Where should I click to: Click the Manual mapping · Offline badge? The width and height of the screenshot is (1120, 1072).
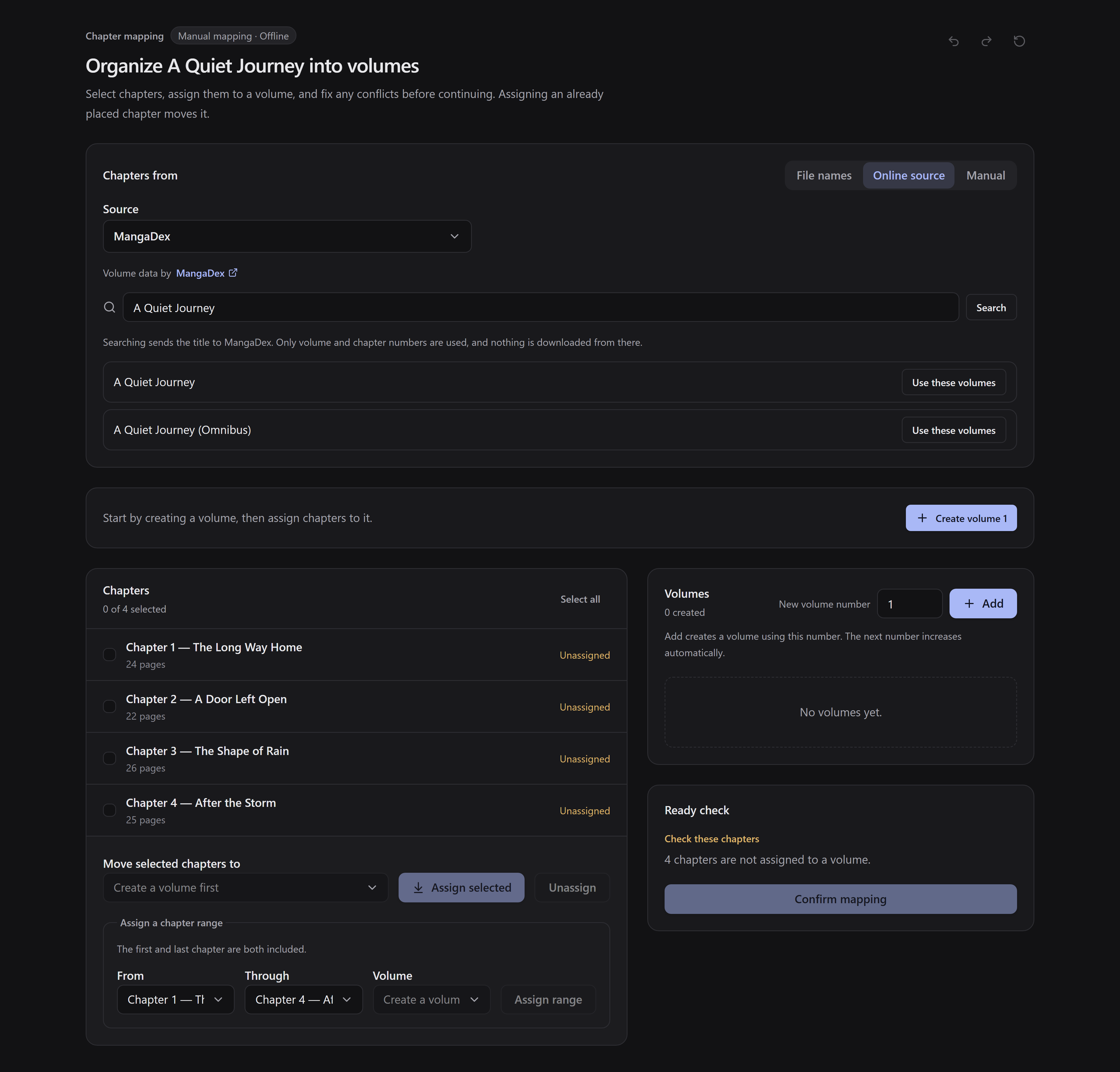click(x=233, y=36)
